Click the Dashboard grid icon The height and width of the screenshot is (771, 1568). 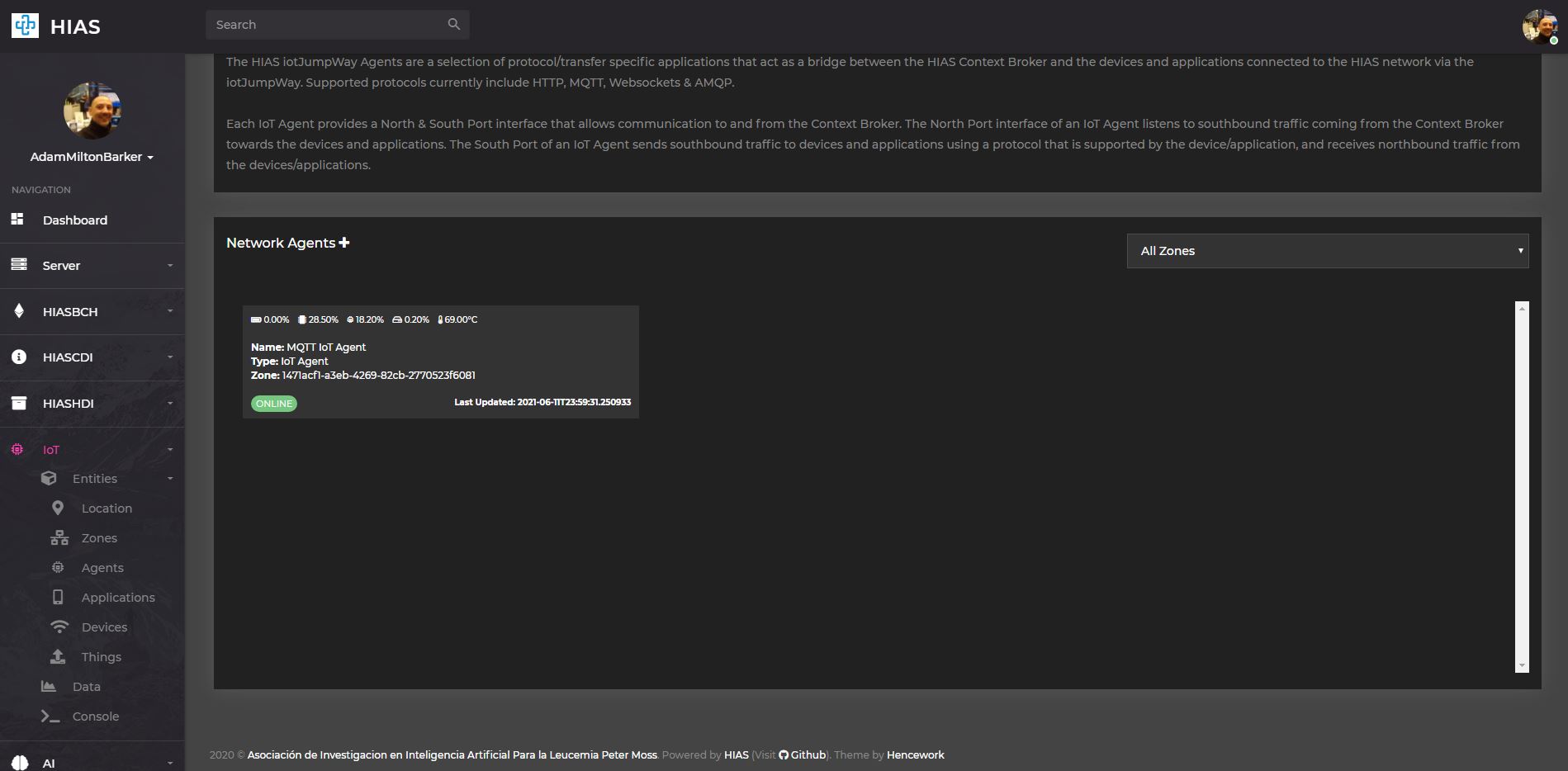(x=17, y=219)
